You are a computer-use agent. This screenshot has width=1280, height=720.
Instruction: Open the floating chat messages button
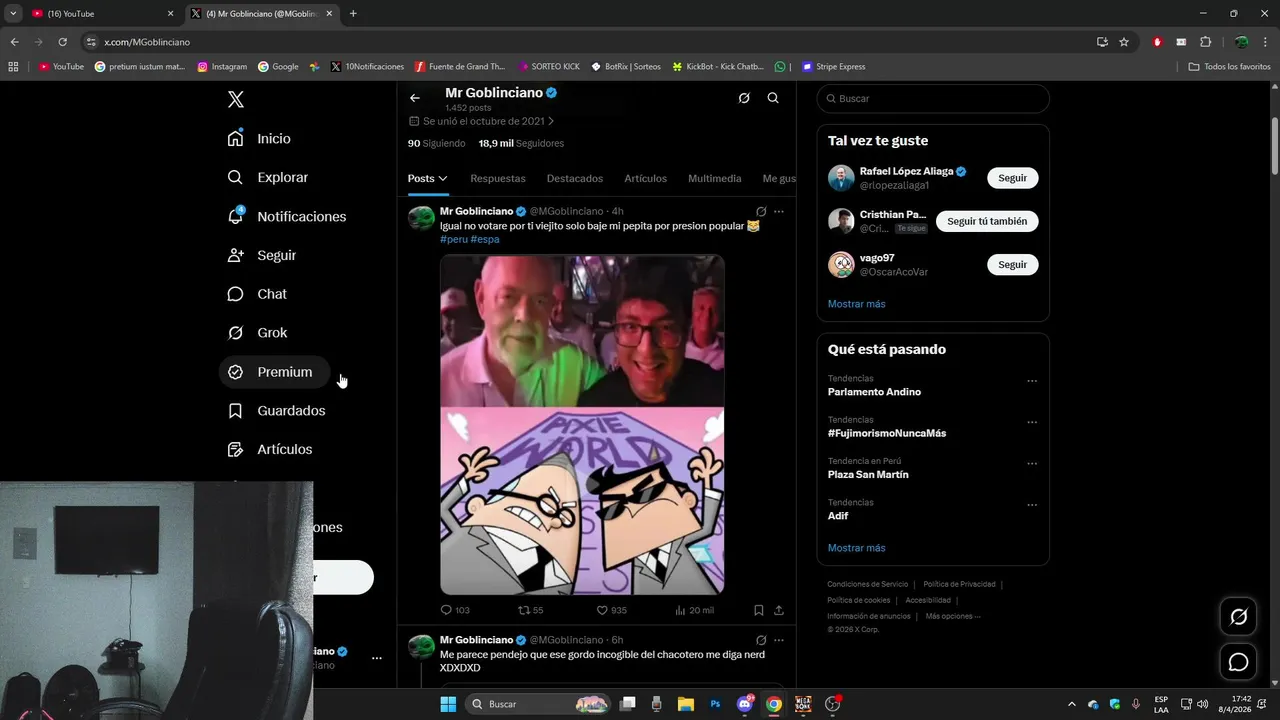(1238, 662)
